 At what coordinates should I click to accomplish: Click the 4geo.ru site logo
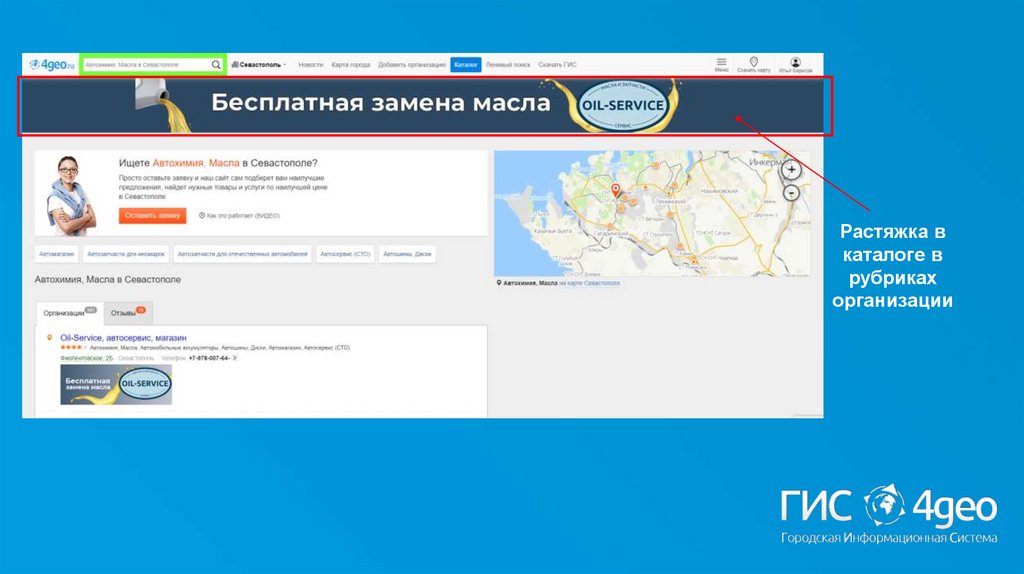point(52,65)
